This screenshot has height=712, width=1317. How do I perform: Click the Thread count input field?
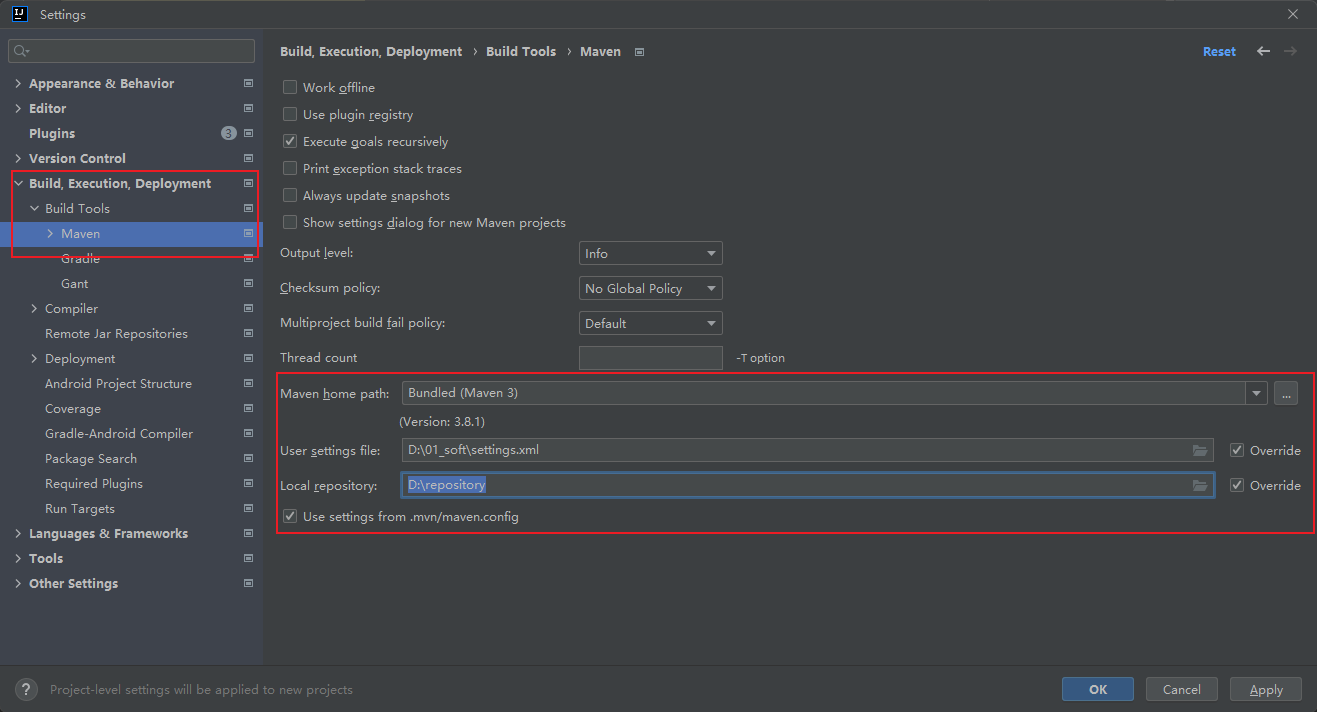click(651, 358)
